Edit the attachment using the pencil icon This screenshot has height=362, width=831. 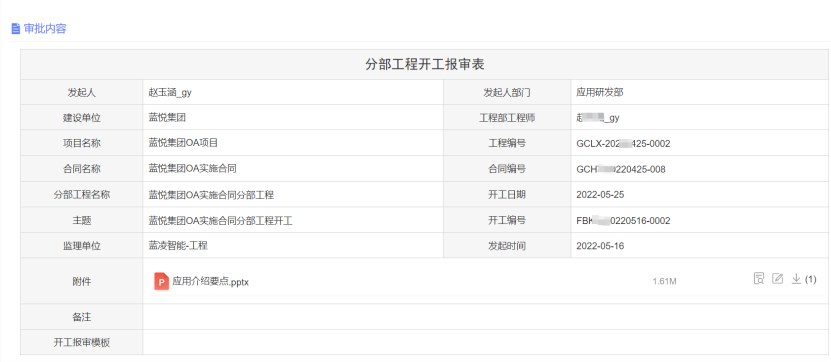point(777,279)
